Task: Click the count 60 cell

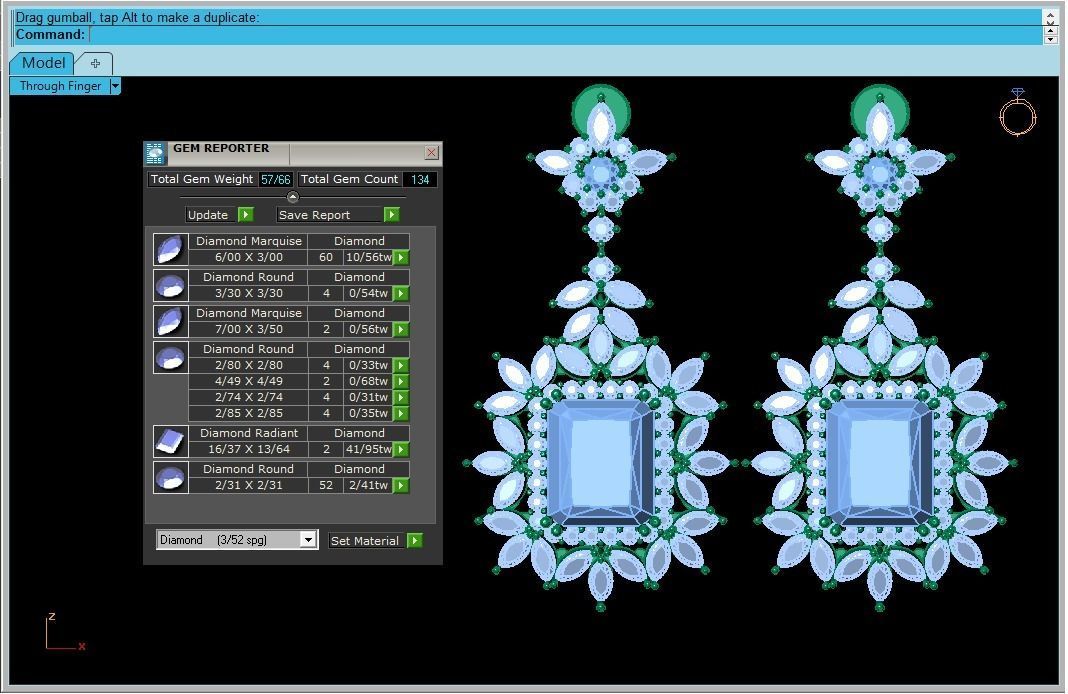Action: 326,257
